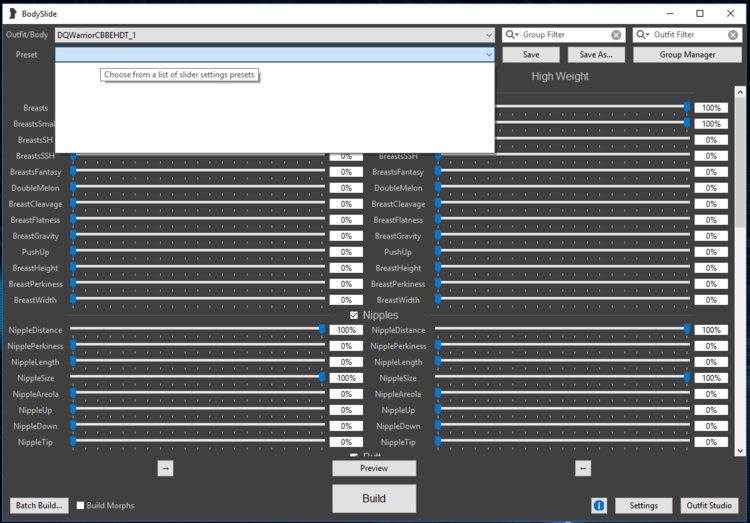Open Batch Build dialog
Screen dimensions: 750x523
tap(39, 505)
